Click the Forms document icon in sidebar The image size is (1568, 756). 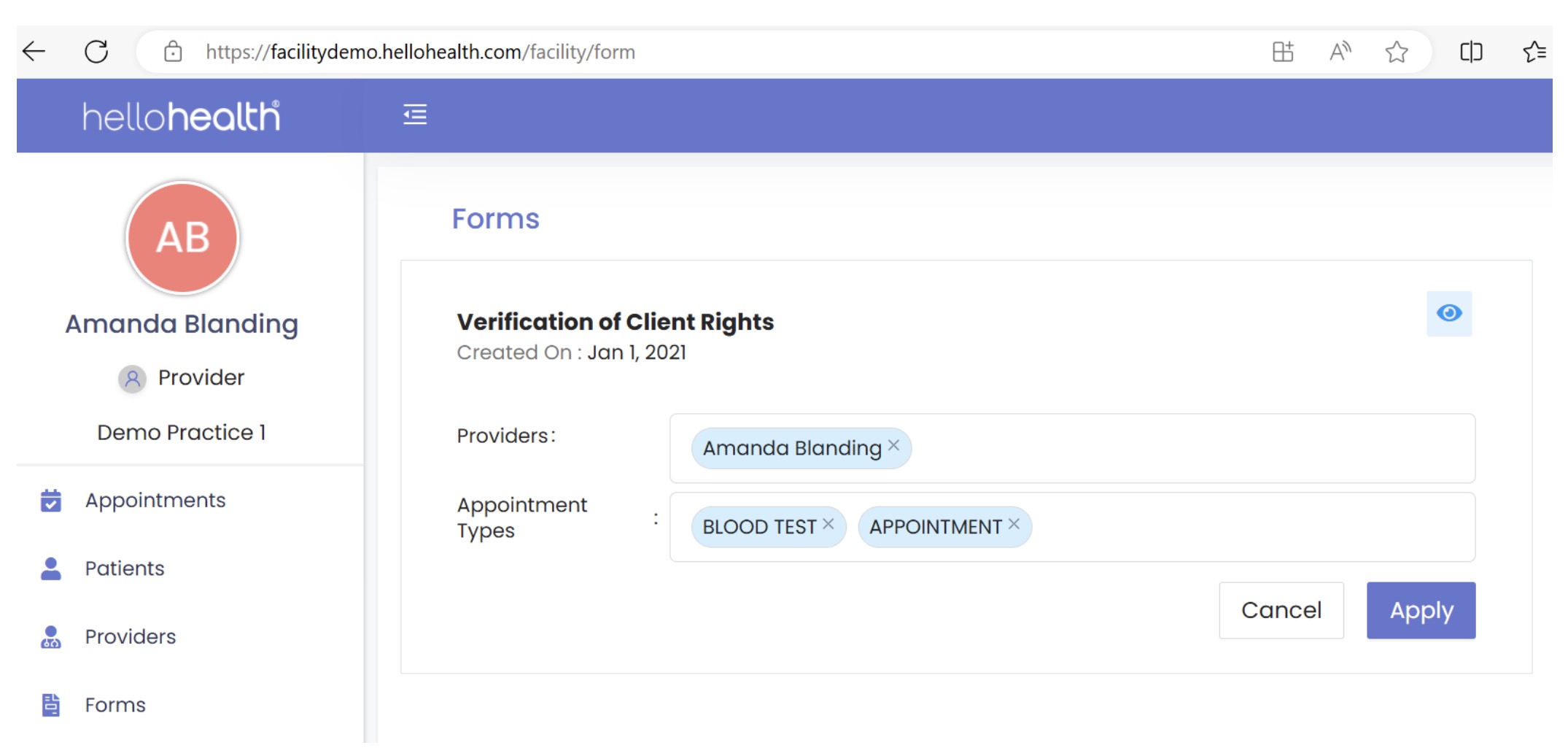(x=51, y=705)
